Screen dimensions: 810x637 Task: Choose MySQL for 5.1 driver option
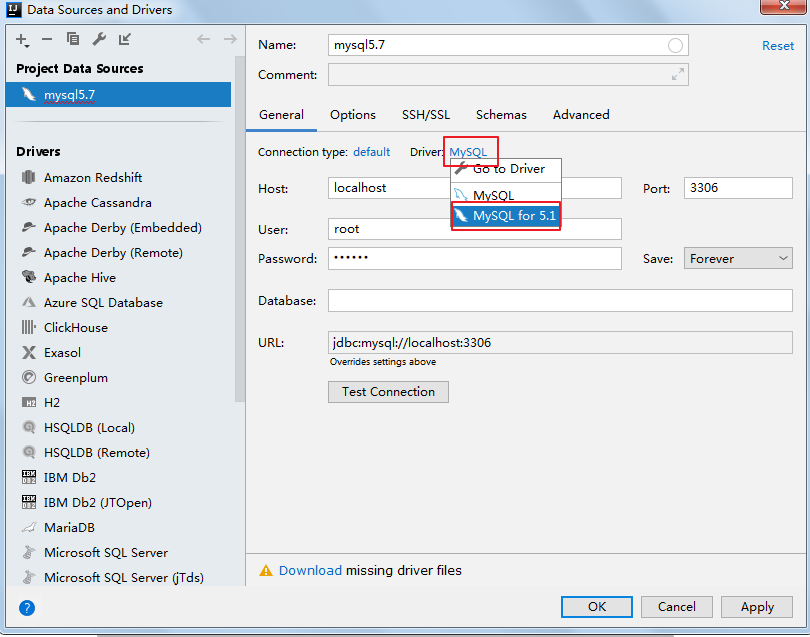point(506,215)
